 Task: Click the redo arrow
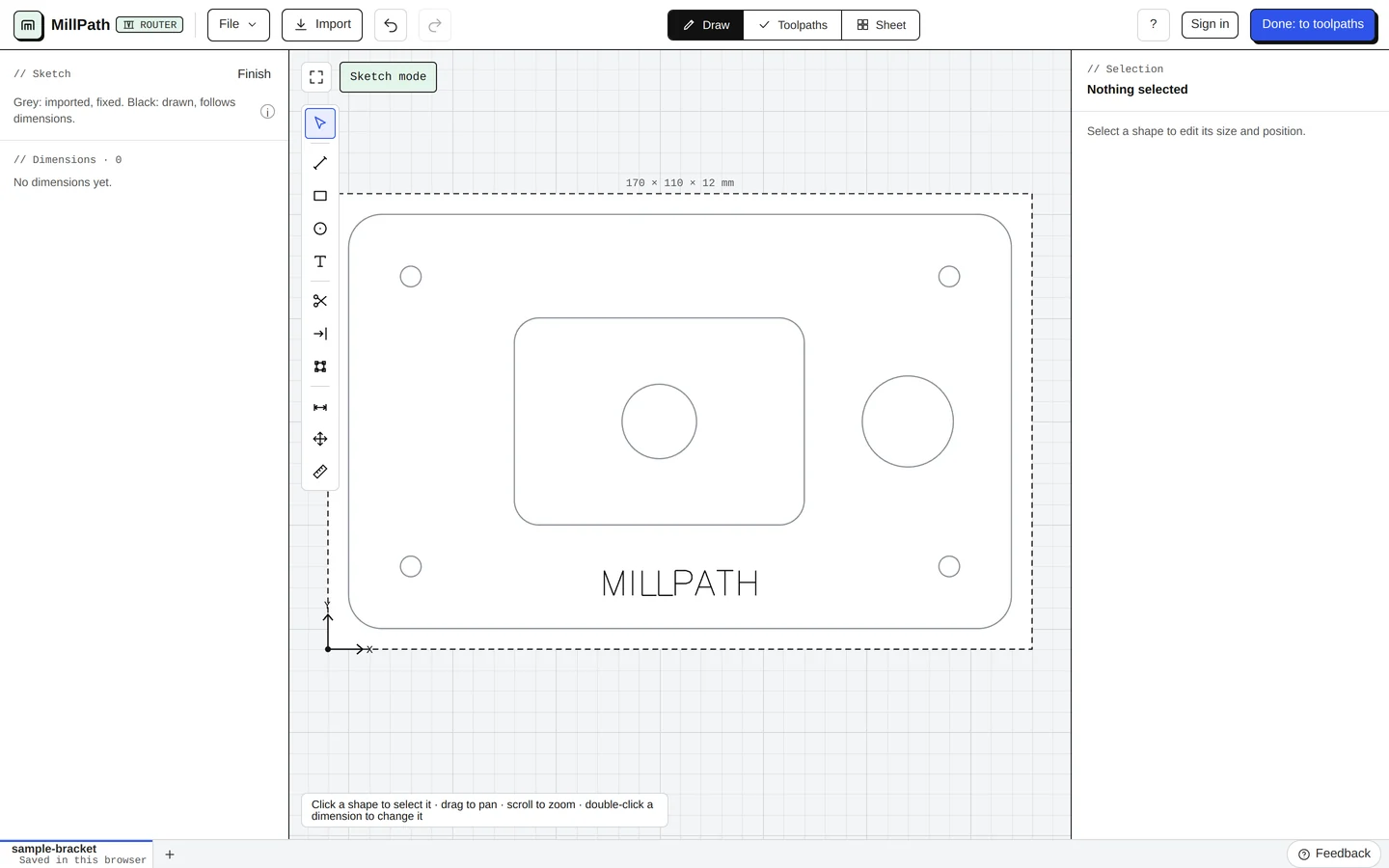435,25
